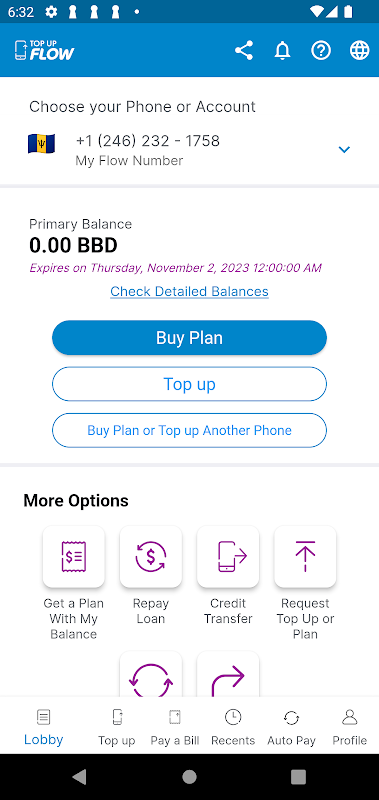Open notifications bell icon
This screenshot has height=800, width=379.
(x=282, y=51)
